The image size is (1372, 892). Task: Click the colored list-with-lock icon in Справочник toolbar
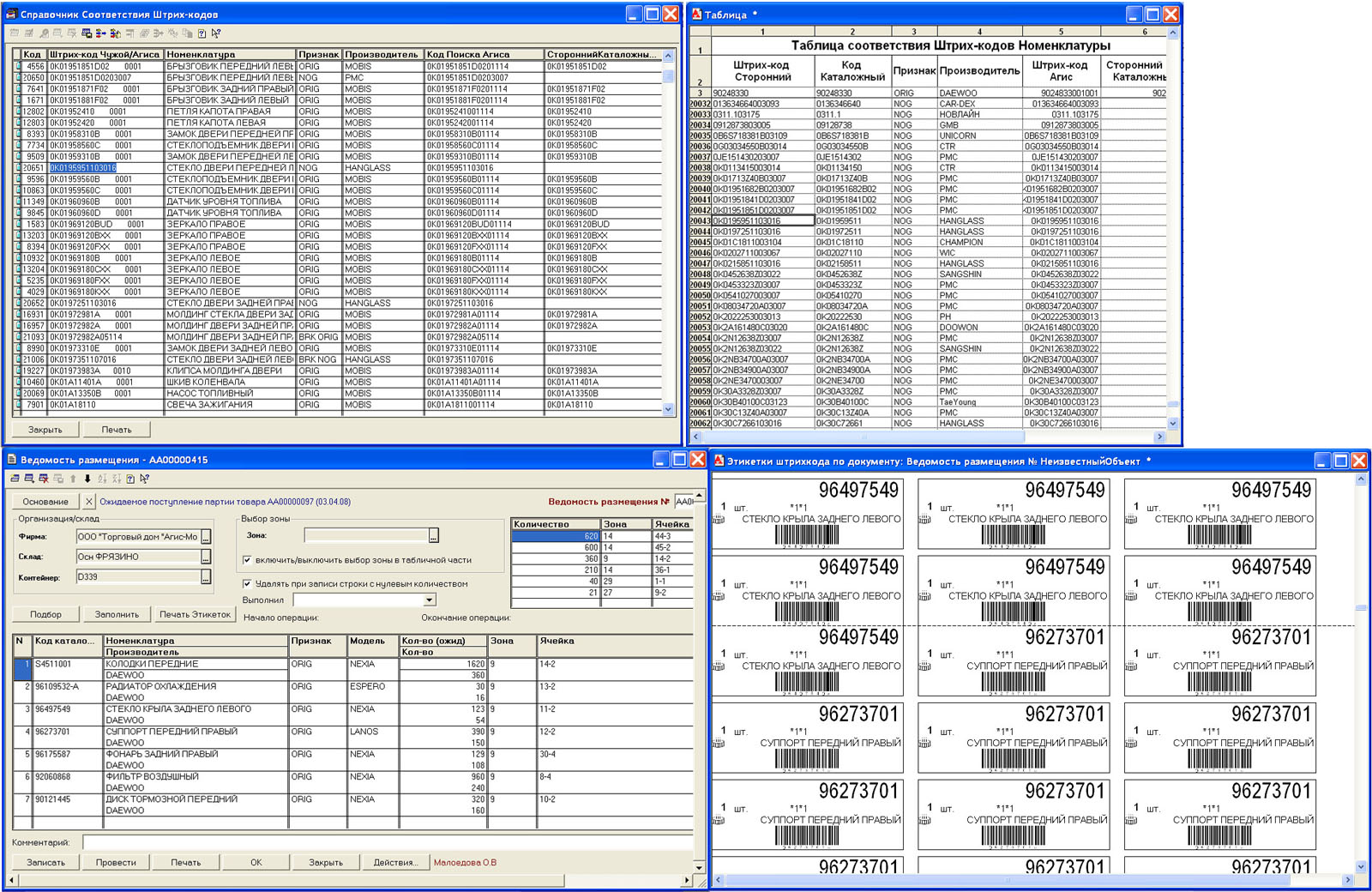click(115, 33)
